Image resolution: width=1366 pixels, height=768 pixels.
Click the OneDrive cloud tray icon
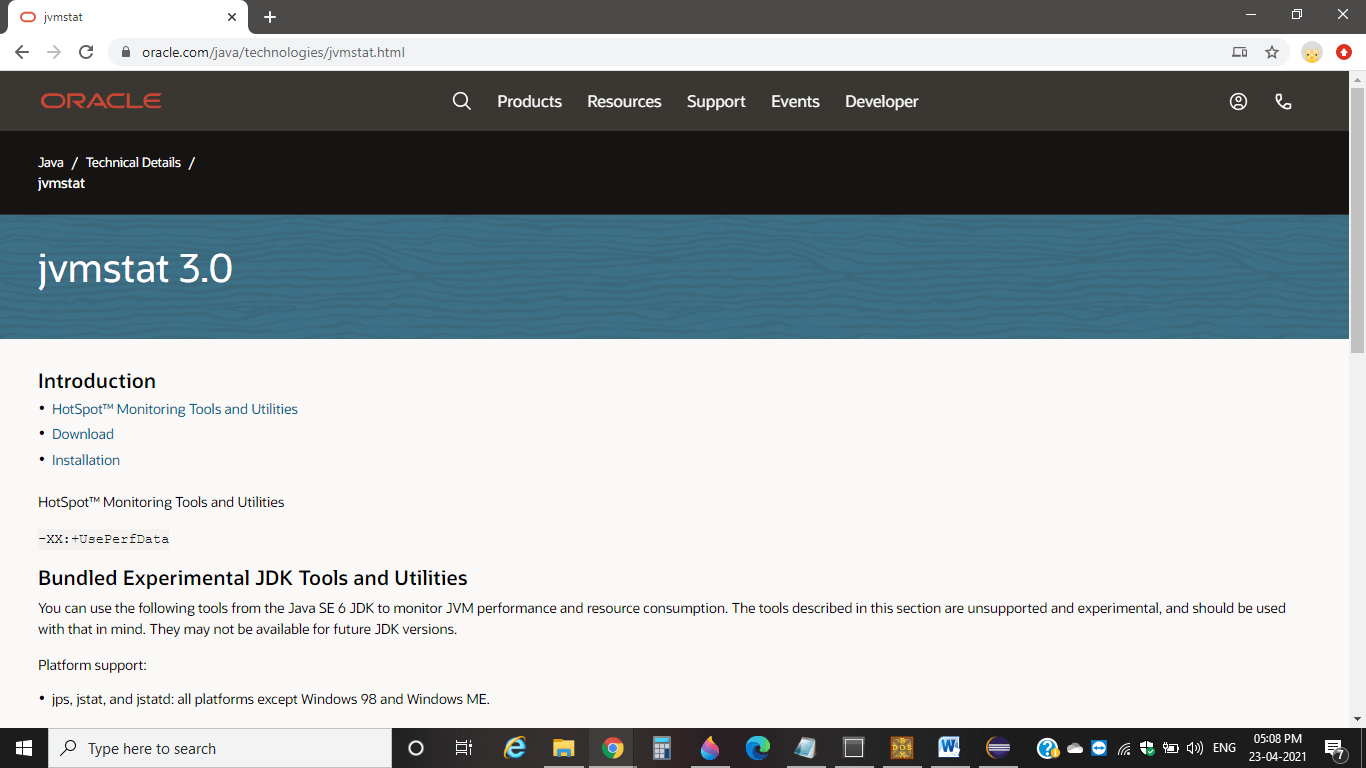(x=1075, y=748)
